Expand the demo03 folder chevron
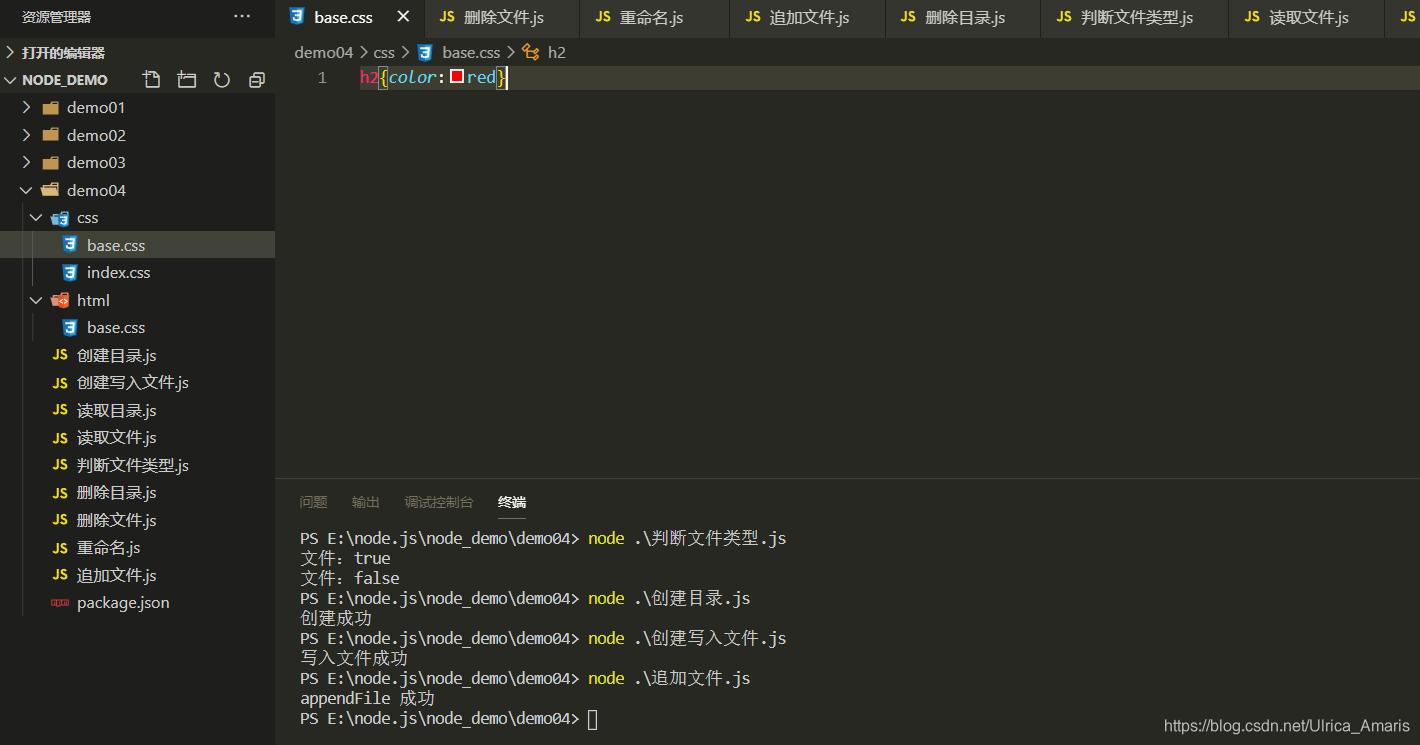The image size is (1420, 745). tap(27, 162)
